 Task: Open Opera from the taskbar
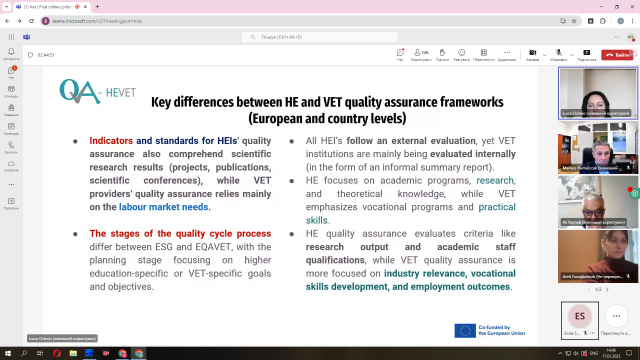[57, 353]
